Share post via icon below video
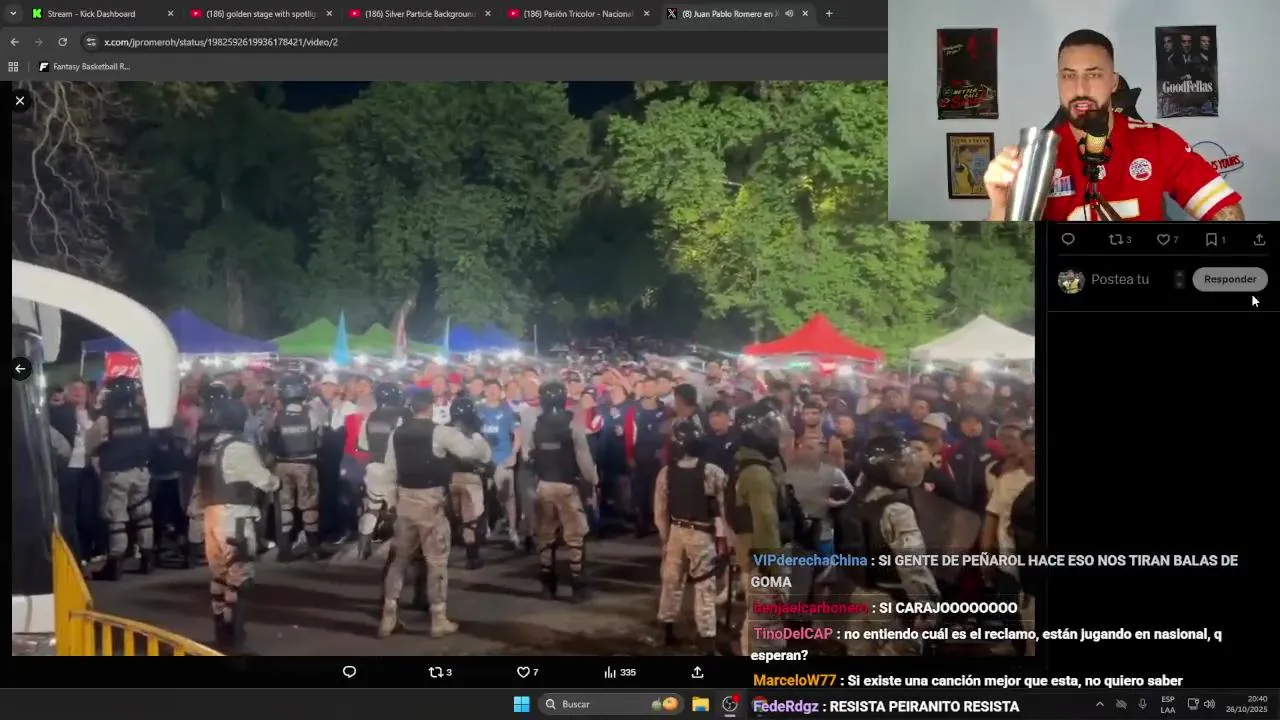 click(x=697, y=672)
